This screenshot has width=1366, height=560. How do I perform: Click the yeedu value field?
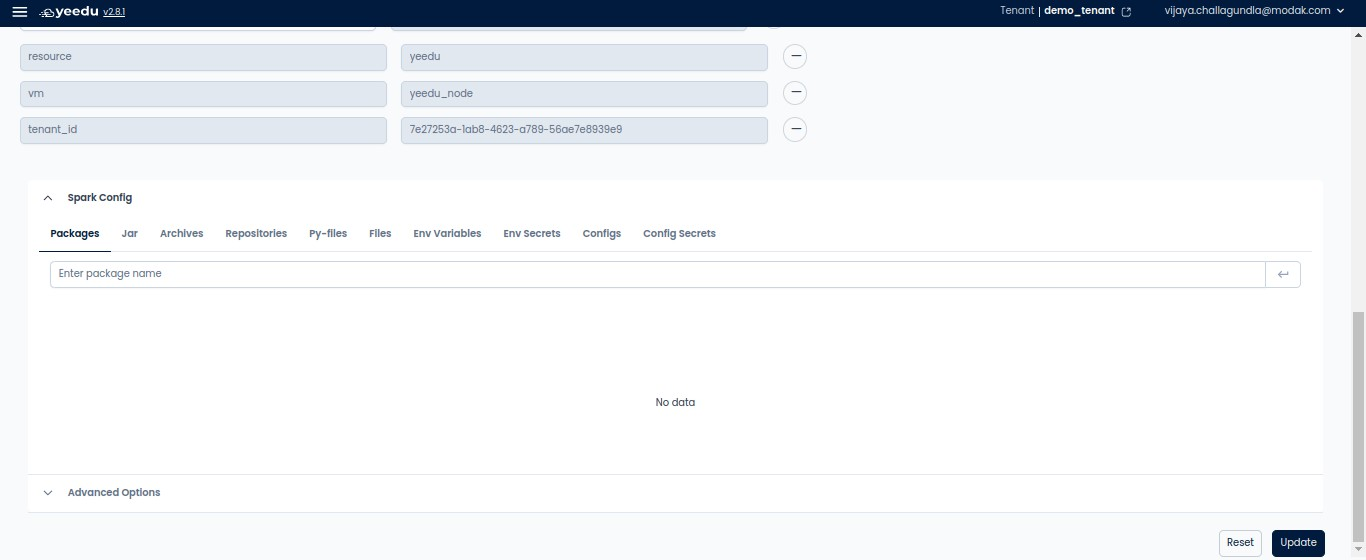click(x=584, y=57)
